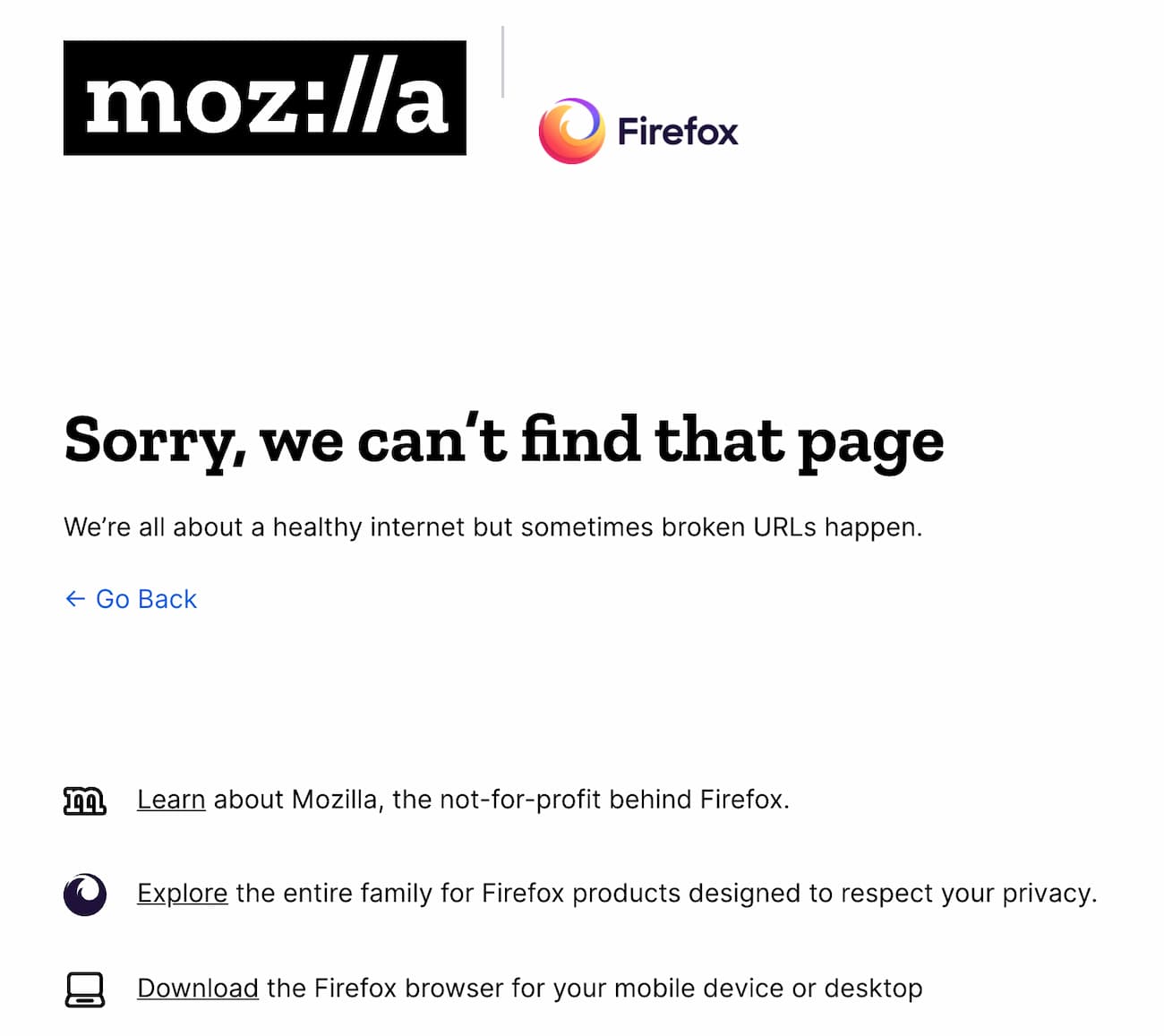Click the Mozilla 'm' building icon
The height and width of the screenshot is (1036, 1164).
(85, 800)
